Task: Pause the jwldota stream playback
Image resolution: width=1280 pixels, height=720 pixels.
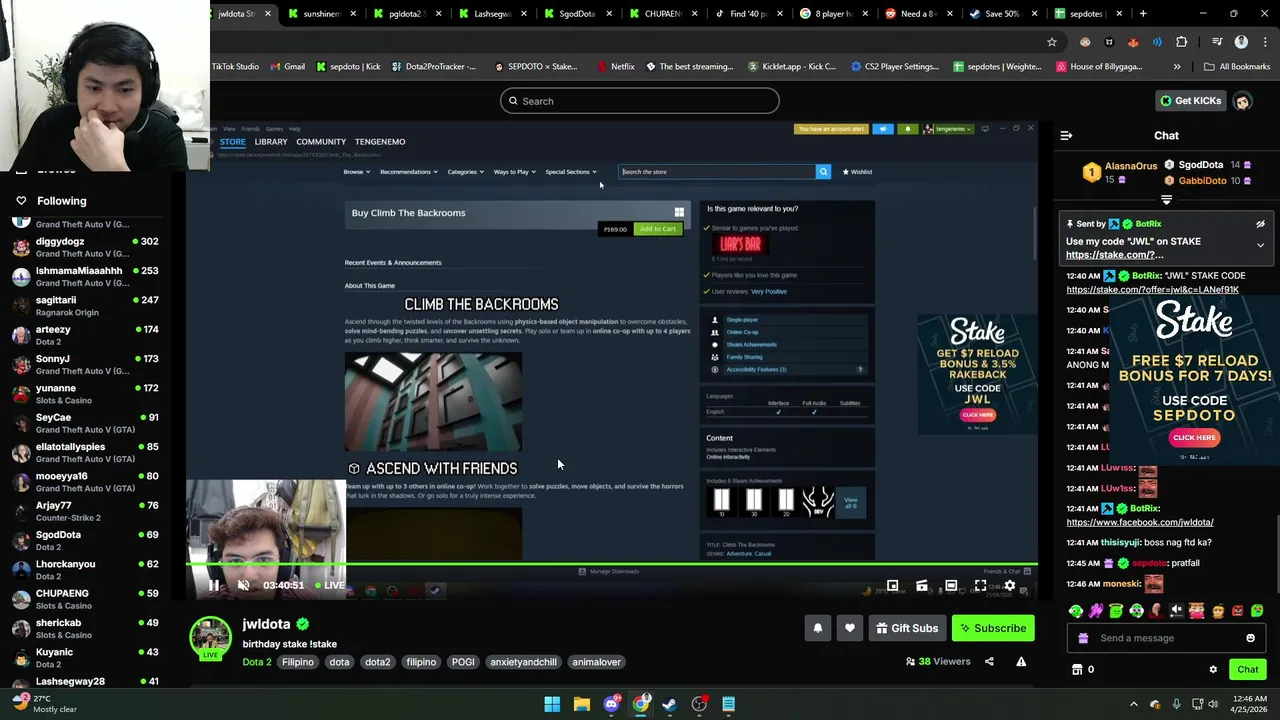Action: coord(213,586)
